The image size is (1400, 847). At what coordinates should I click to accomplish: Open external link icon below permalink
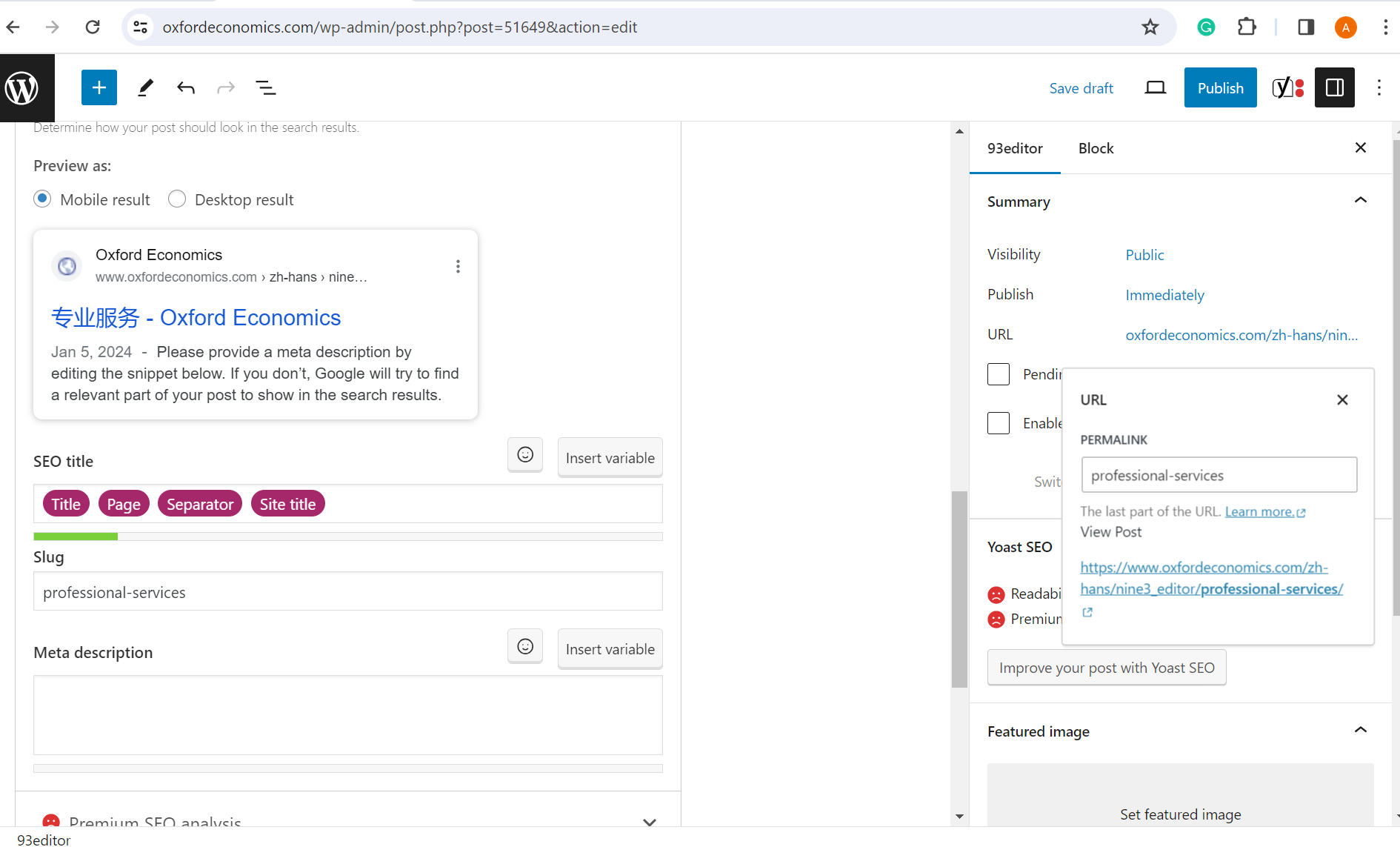pos(1087,612)
